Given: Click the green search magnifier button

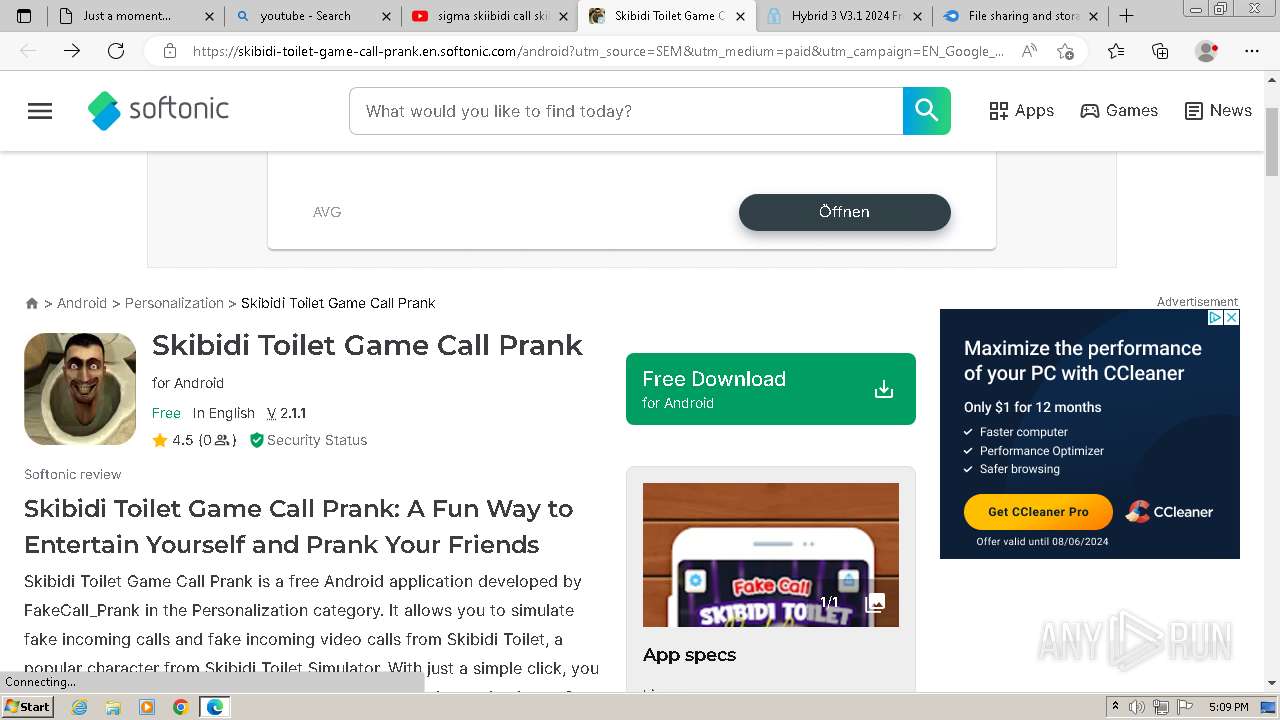Looking at the screenshot, I should (x=927, y=111).
